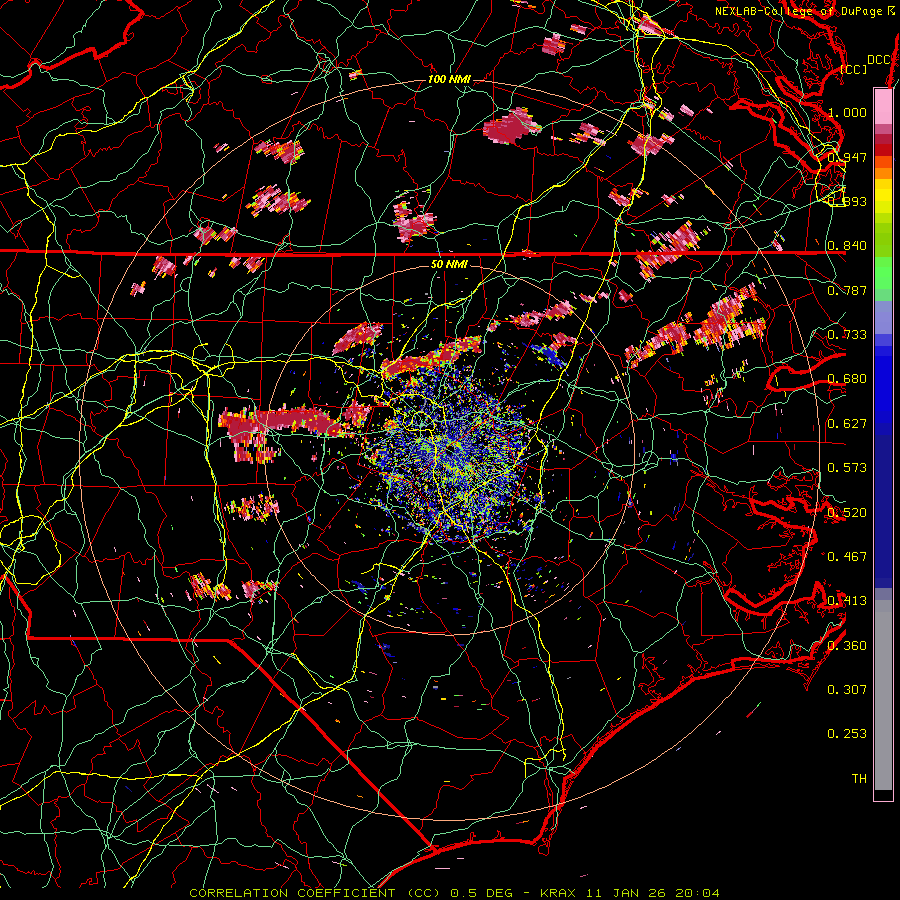This screenshot has height=900, width=900.
Task: Click the 0.840 scale value
Action: pos(847,246)
